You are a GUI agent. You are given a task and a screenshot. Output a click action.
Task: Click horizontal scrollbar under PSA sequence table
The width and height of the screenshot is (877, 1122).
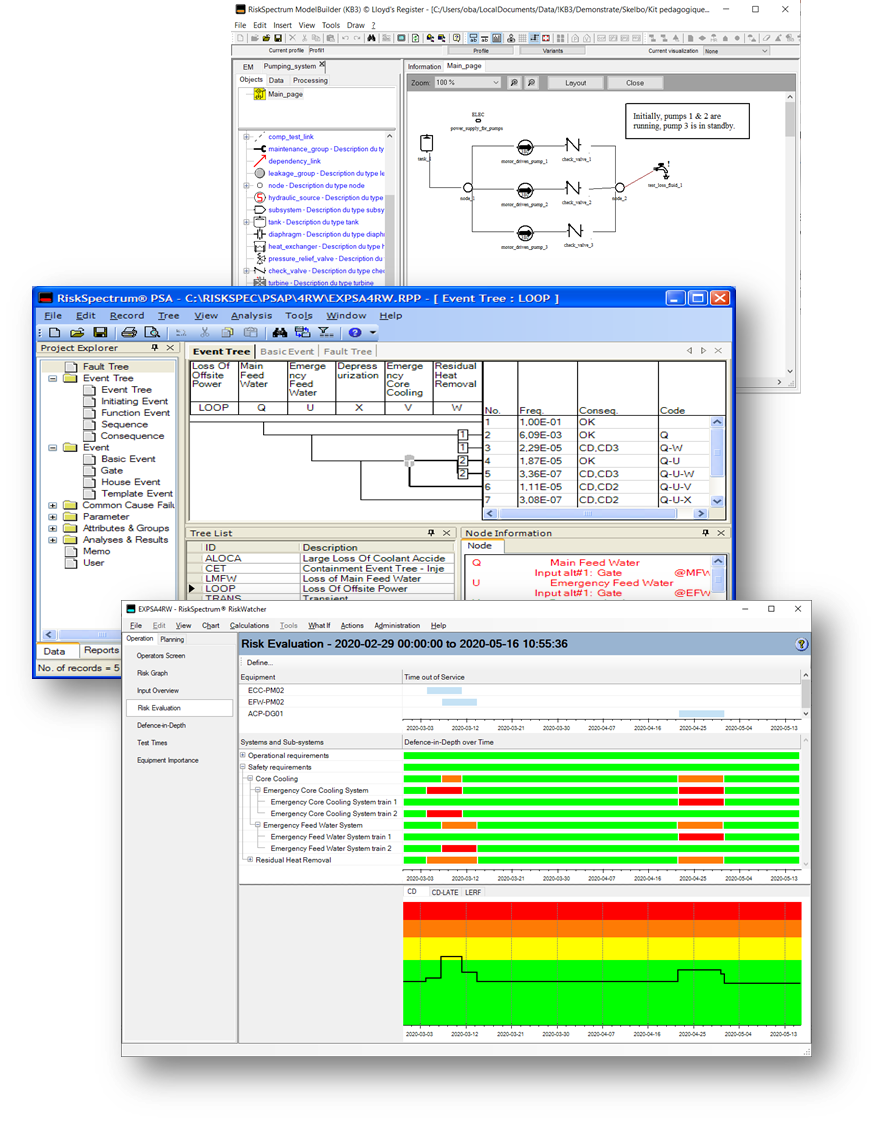[595, 514]
